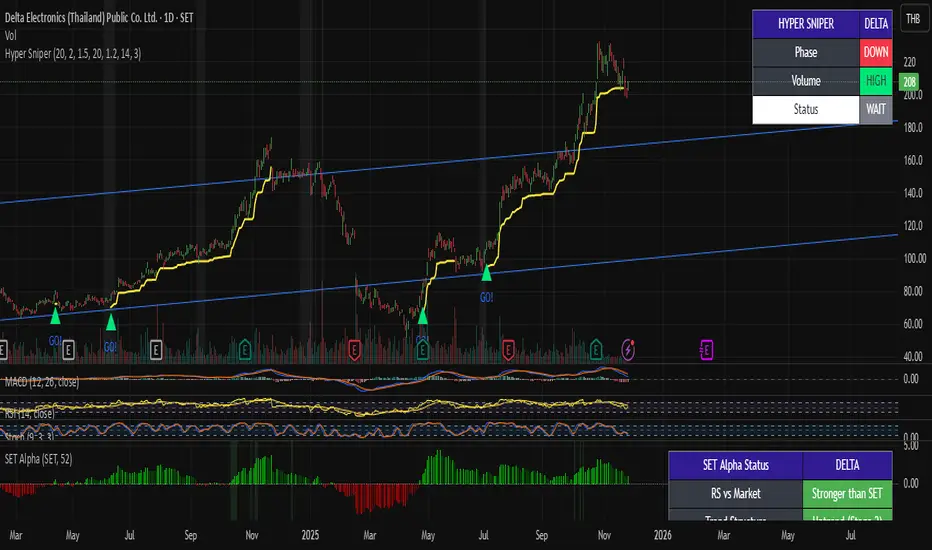Click the Stronger than SET status cell
The image size is (932, 550).
(x=845, y=492)
